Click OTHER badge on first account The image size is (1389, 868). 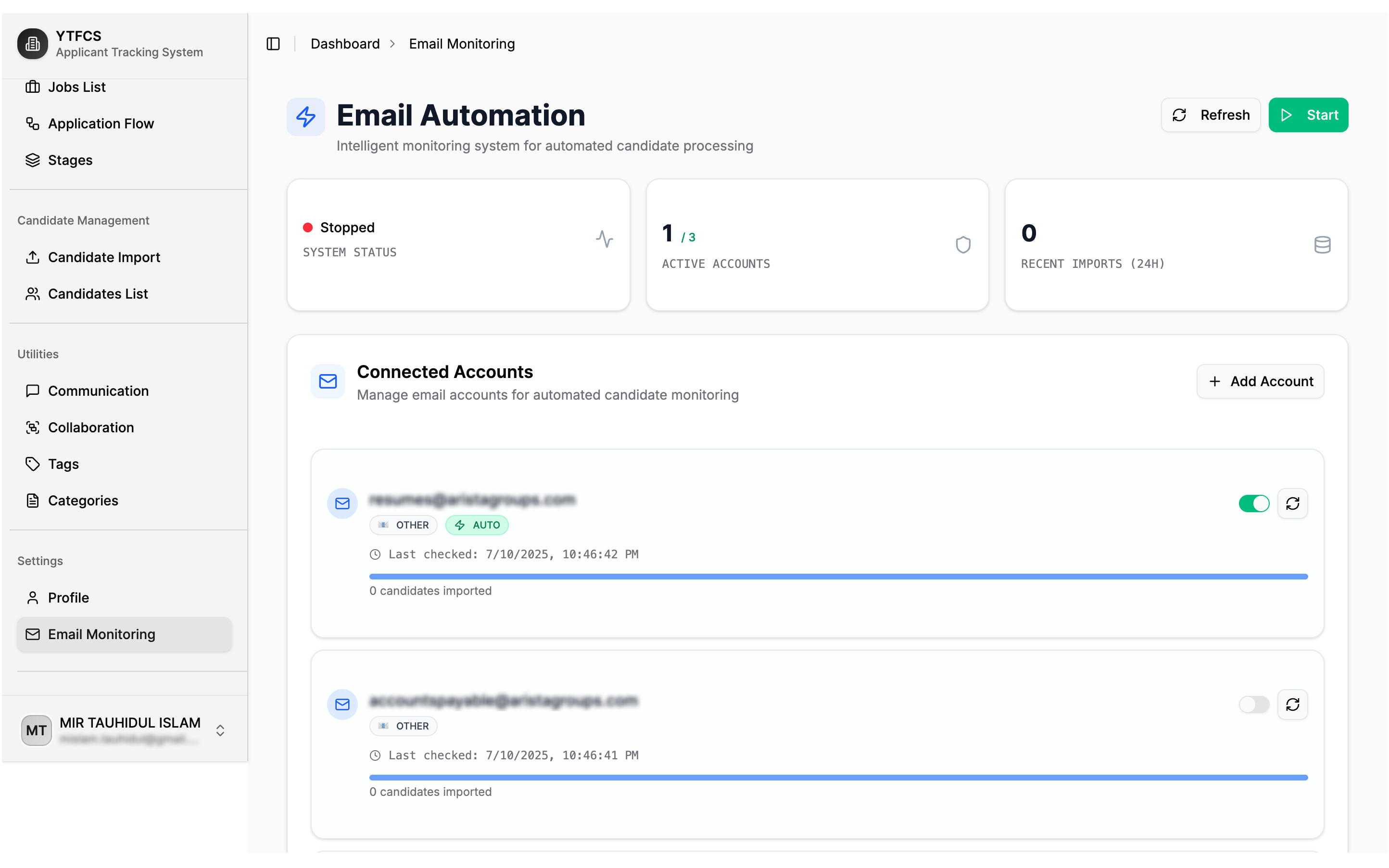coord(404,525)
